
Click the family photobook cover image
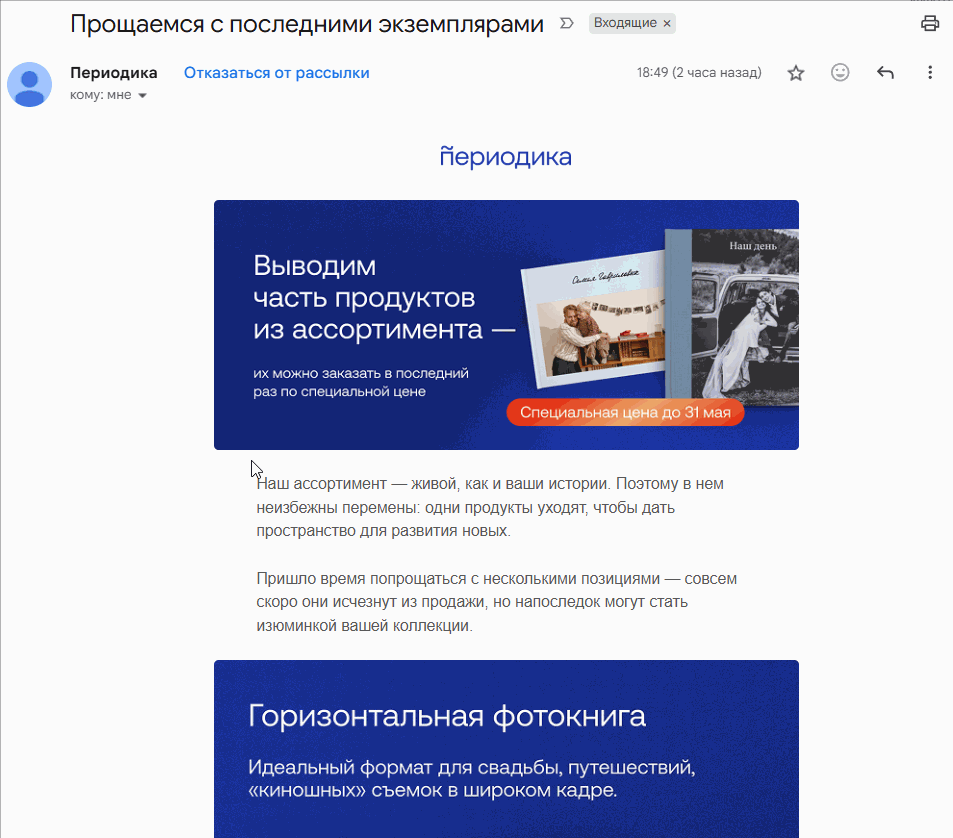596,320
